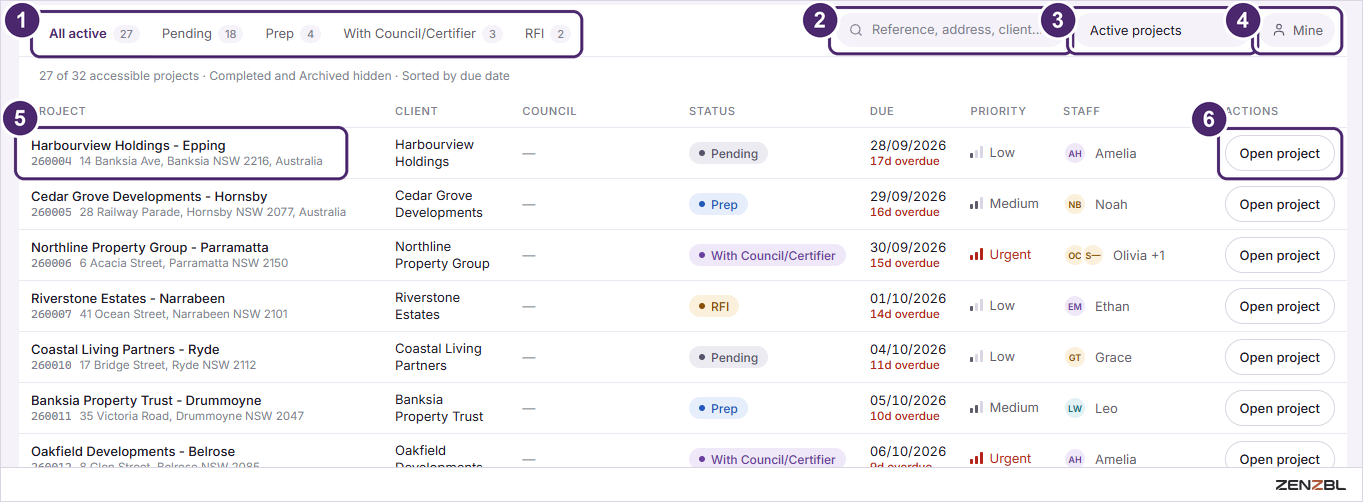Click the Banksia Property Trust client cell

[439, 408]
